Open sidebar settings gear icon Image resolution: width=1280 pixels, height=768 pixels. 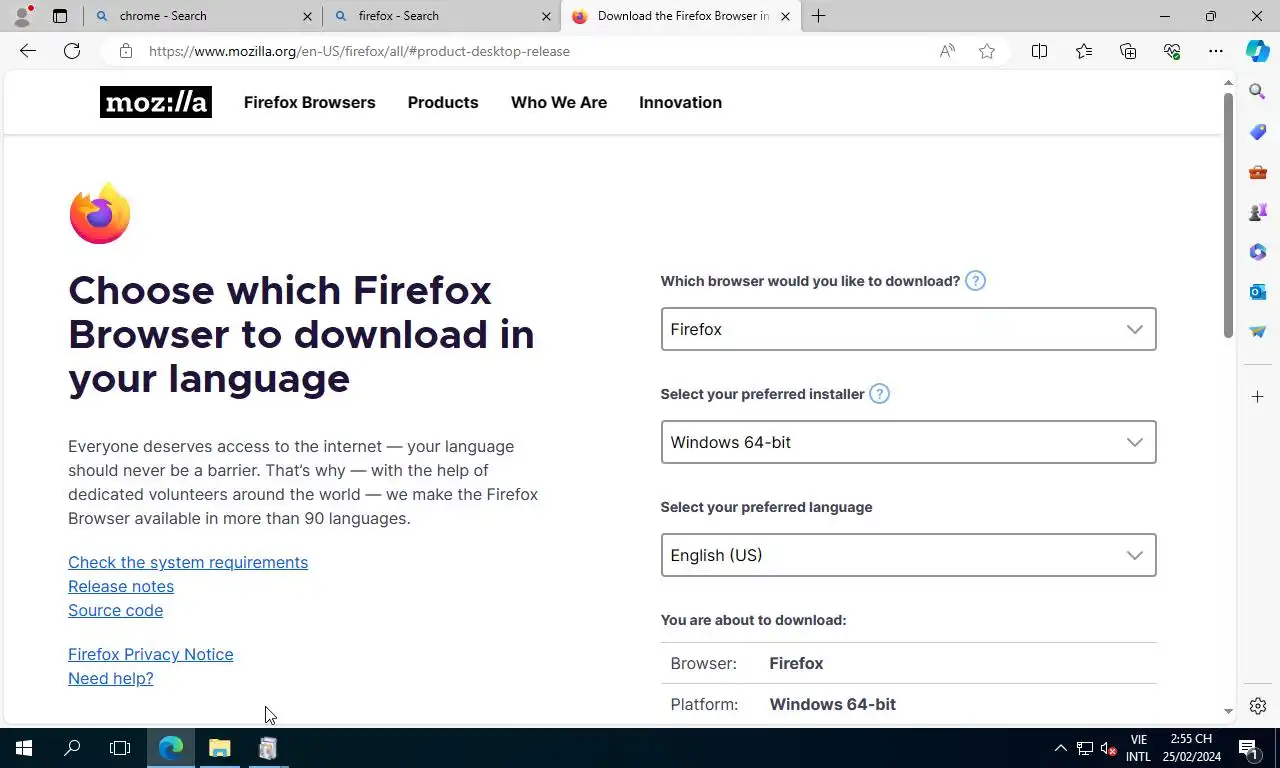point(1258,706)
